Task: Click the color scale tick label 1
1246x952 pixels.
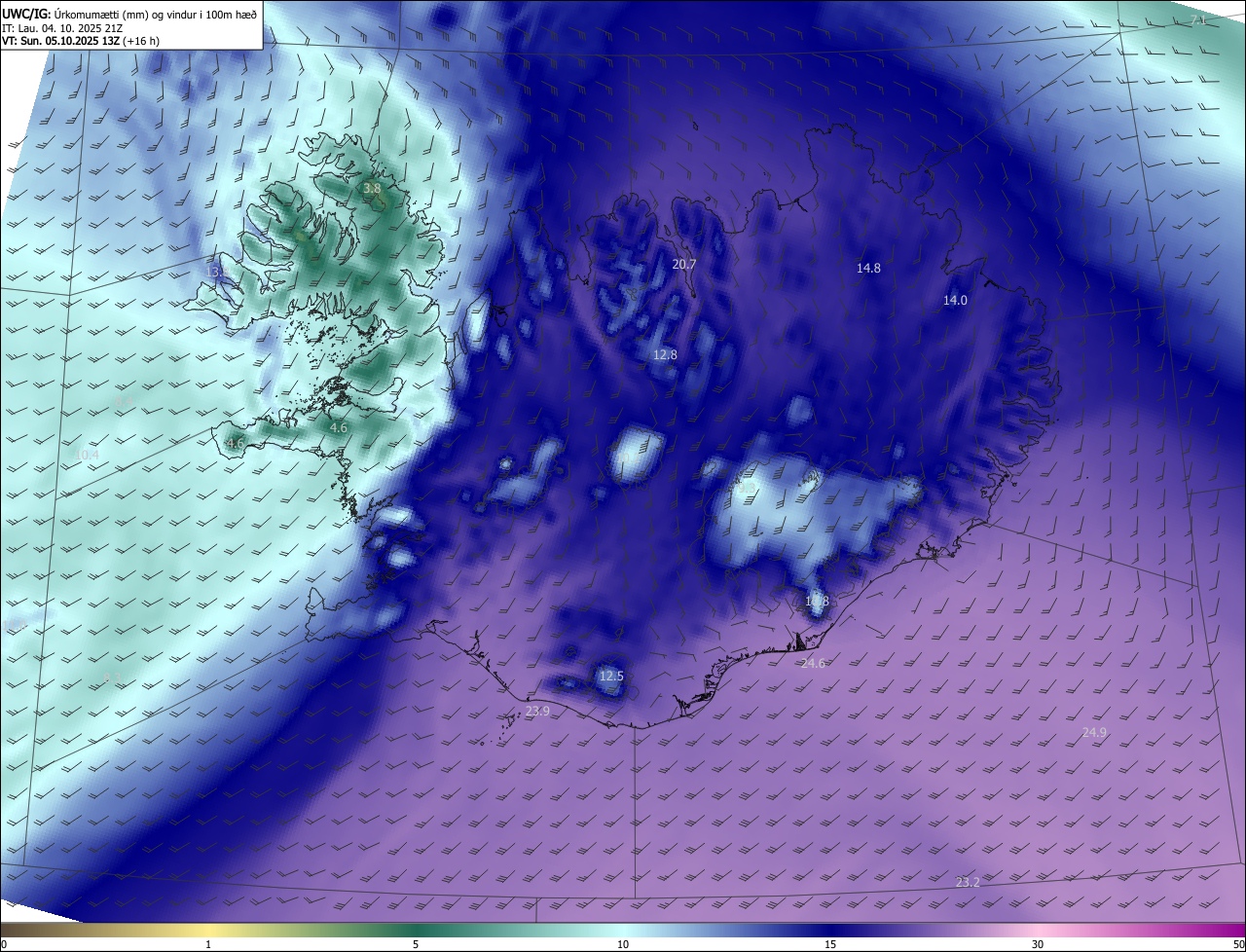Action: 208,944
